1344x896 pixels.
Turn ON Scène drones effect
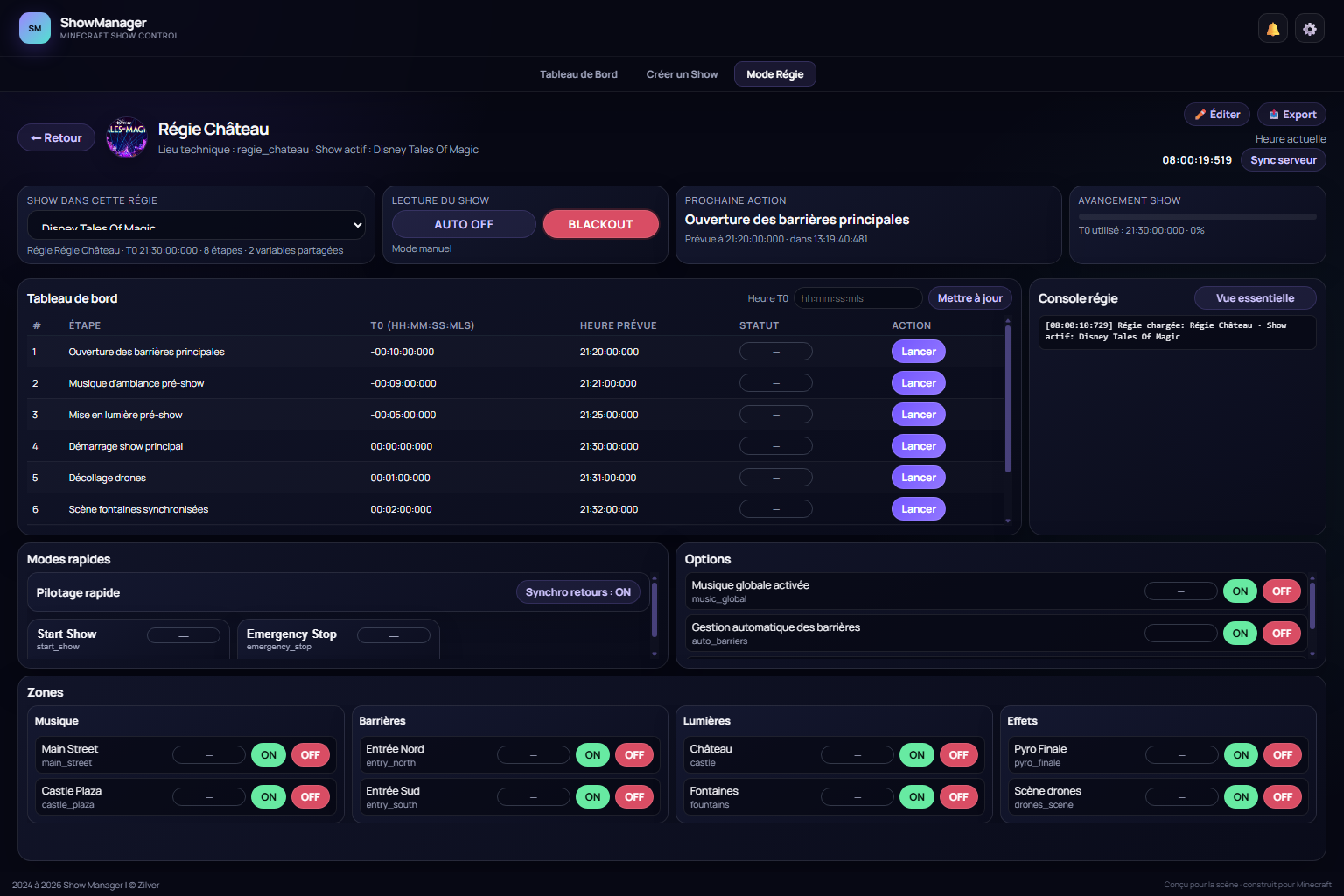[1241, 797]
